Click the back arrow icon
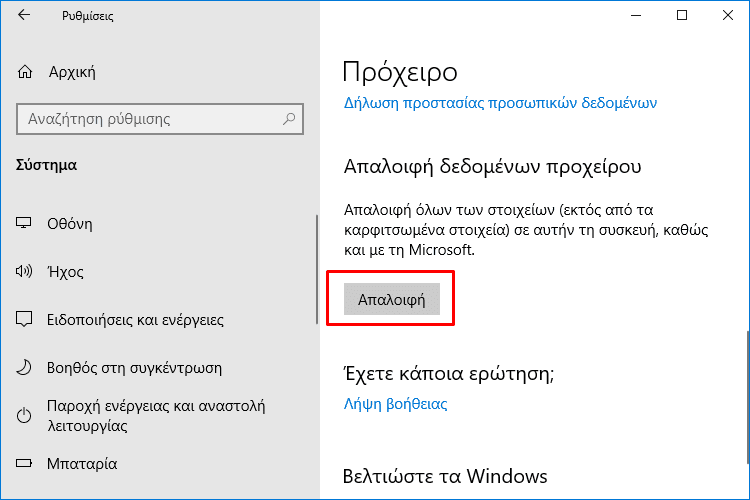 point(24,15)
